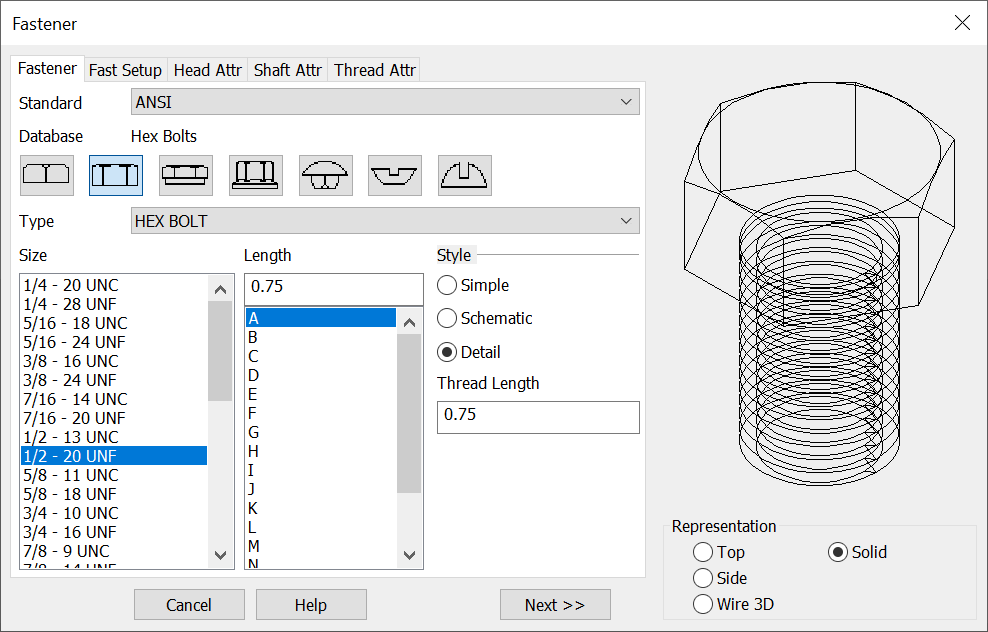Enable the Simple style option
The height and width of the screenshot is (632, 988).
pyautogui.click(x=447, y=285)
